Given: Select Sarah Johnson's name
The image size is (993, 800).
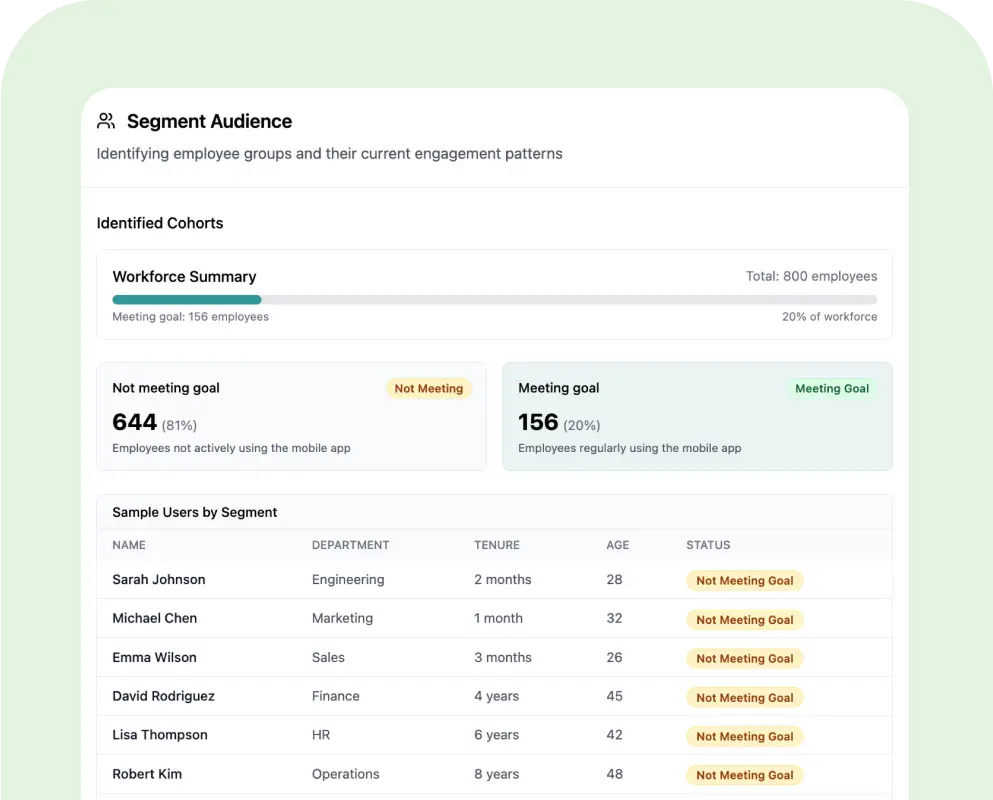Looking at the screenshot, I should point(159,580).
